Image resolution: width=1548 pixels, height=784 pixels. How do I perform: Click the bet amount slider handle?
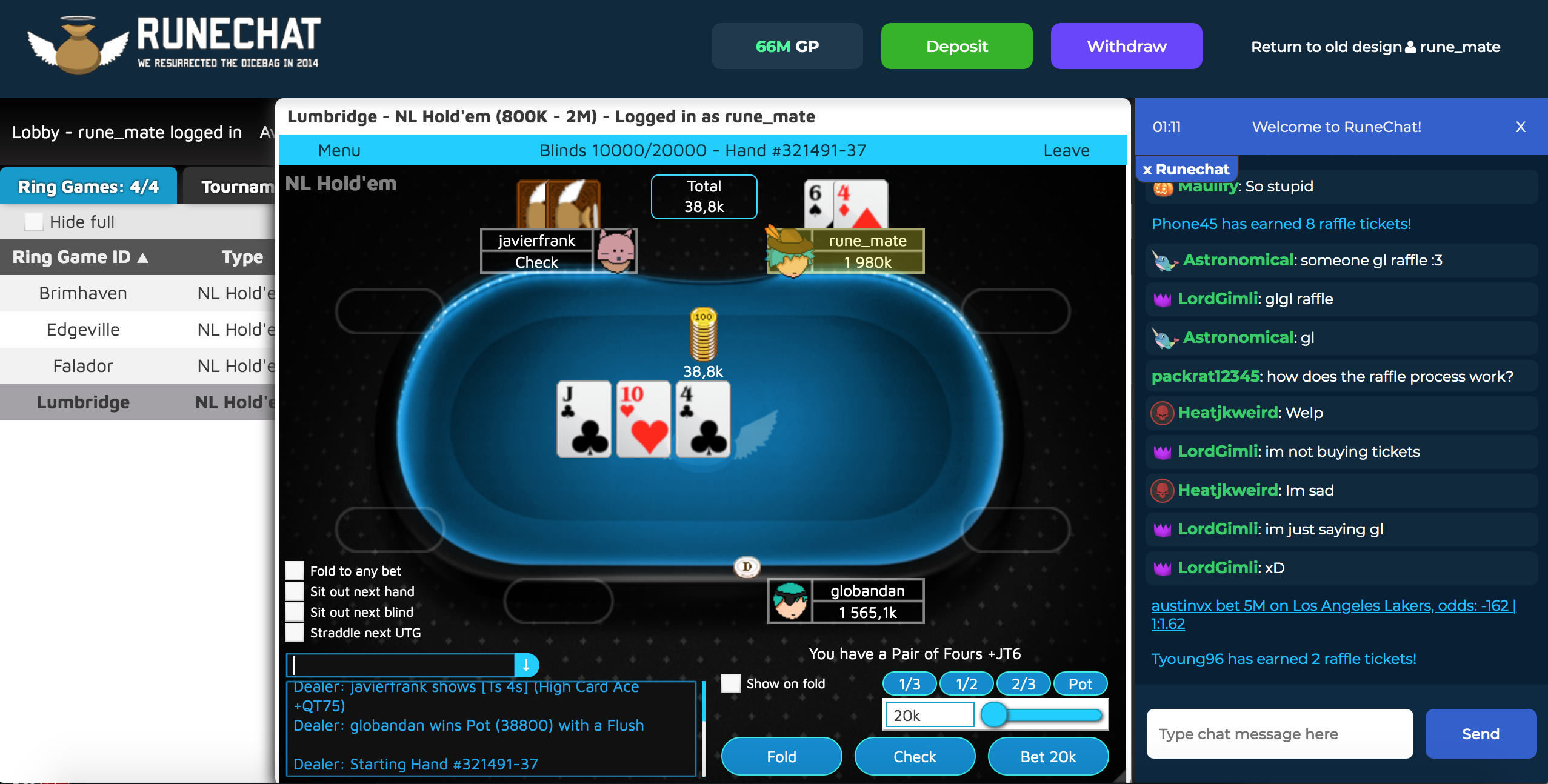(x=993, y=714)
